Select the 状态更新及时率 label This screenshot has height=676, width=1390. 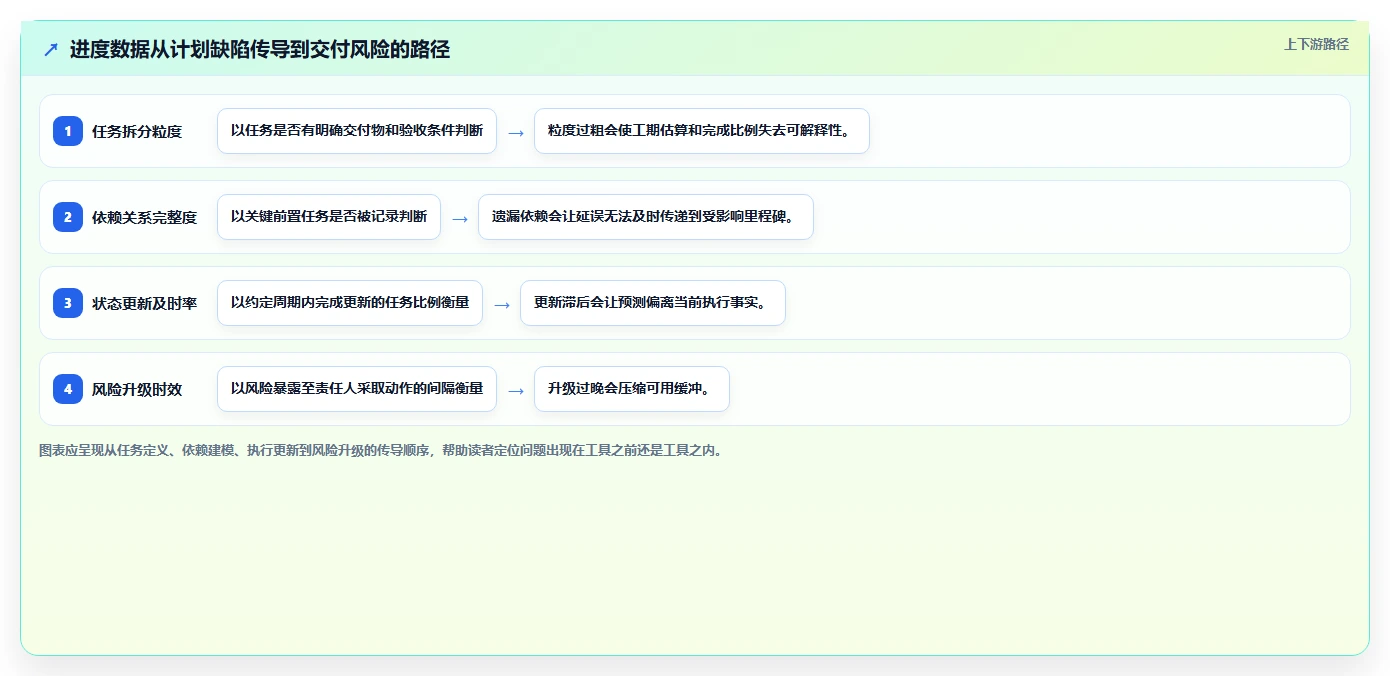pyautogui.click(x=144, y=303)
